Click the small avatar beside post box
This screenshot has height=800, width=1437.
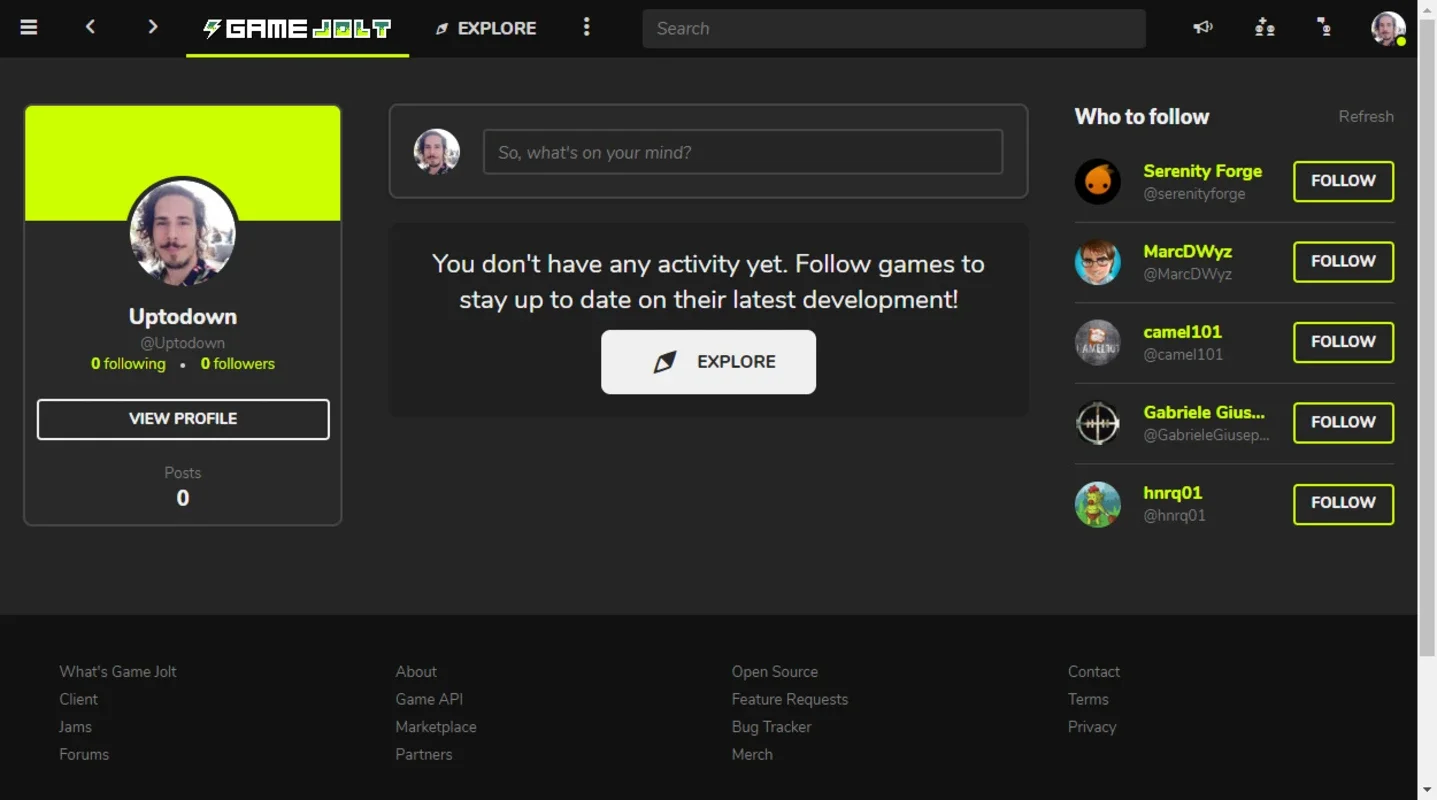[437, 152]
